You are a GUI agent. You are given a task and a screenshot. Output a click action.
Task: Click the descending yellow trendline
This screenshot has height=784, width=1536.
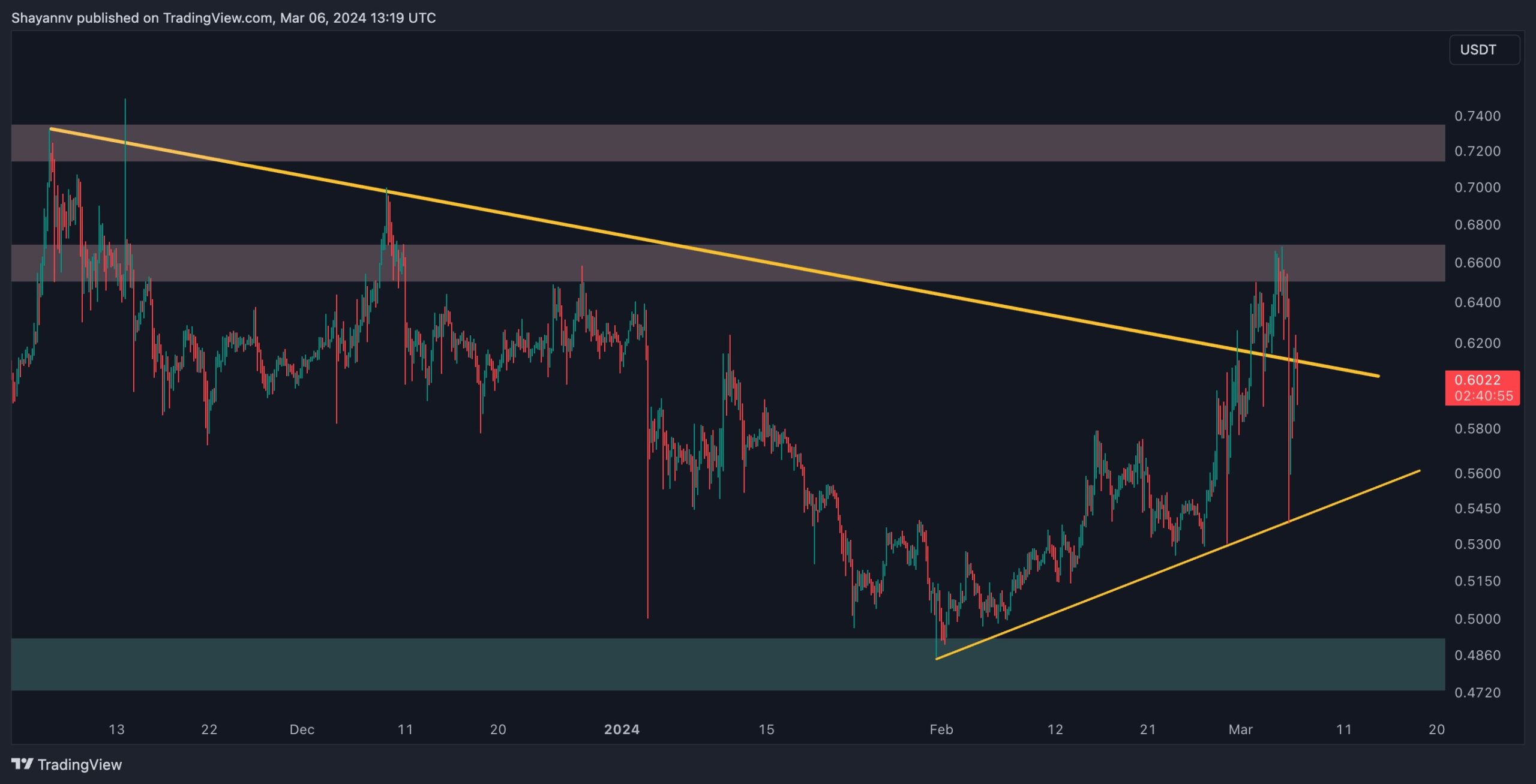714,253
